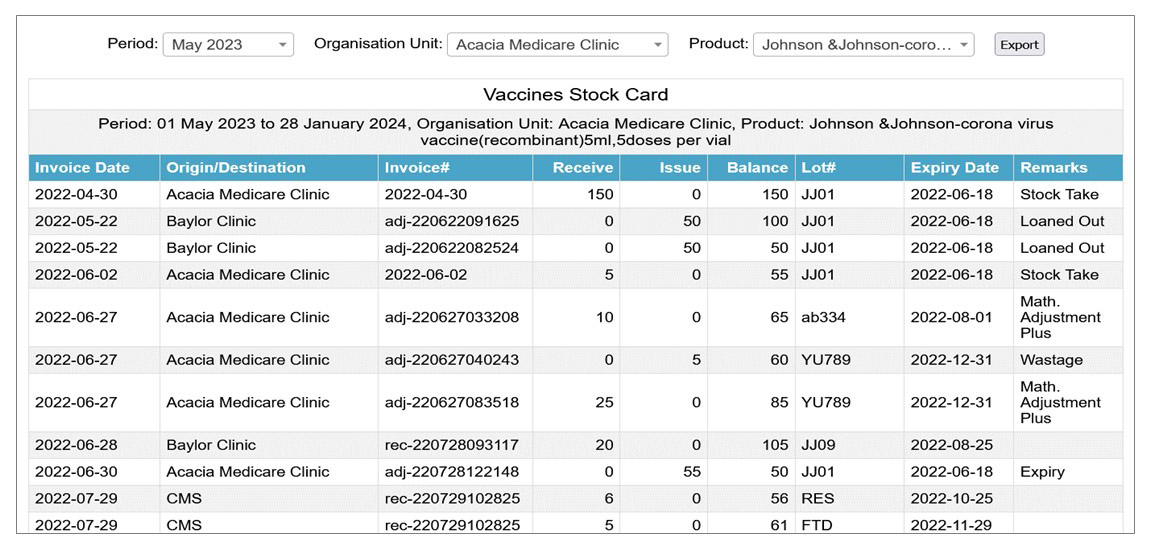Viewport: 1150px width, 548px height.
Task: Expand the Organisation Unit dropdown
Action: click(557, 45)
